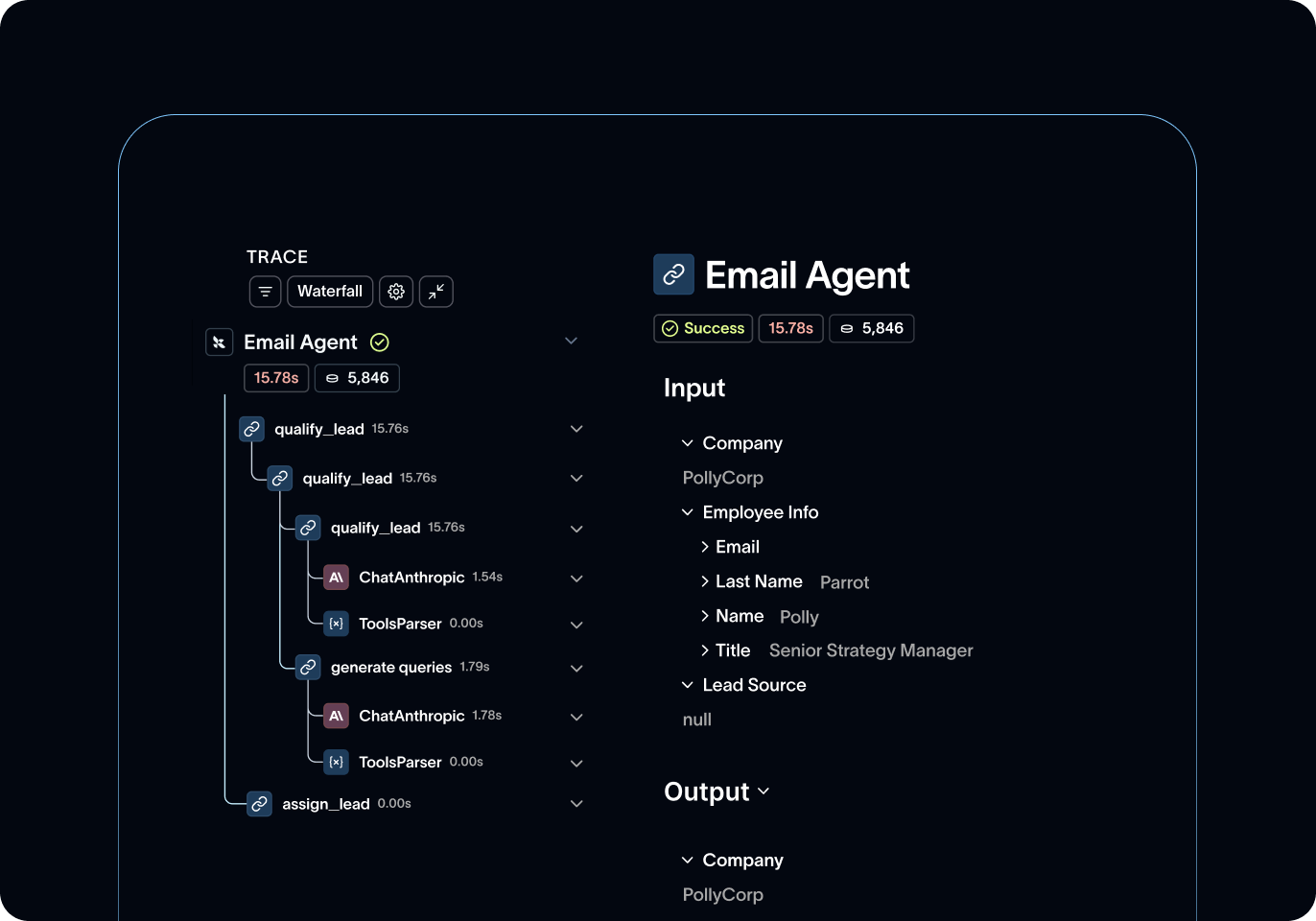Image resolution: width=1316 pixels, height=921 pixels.
Task: Click the generate queries chain icon
Action: (308, 667)
